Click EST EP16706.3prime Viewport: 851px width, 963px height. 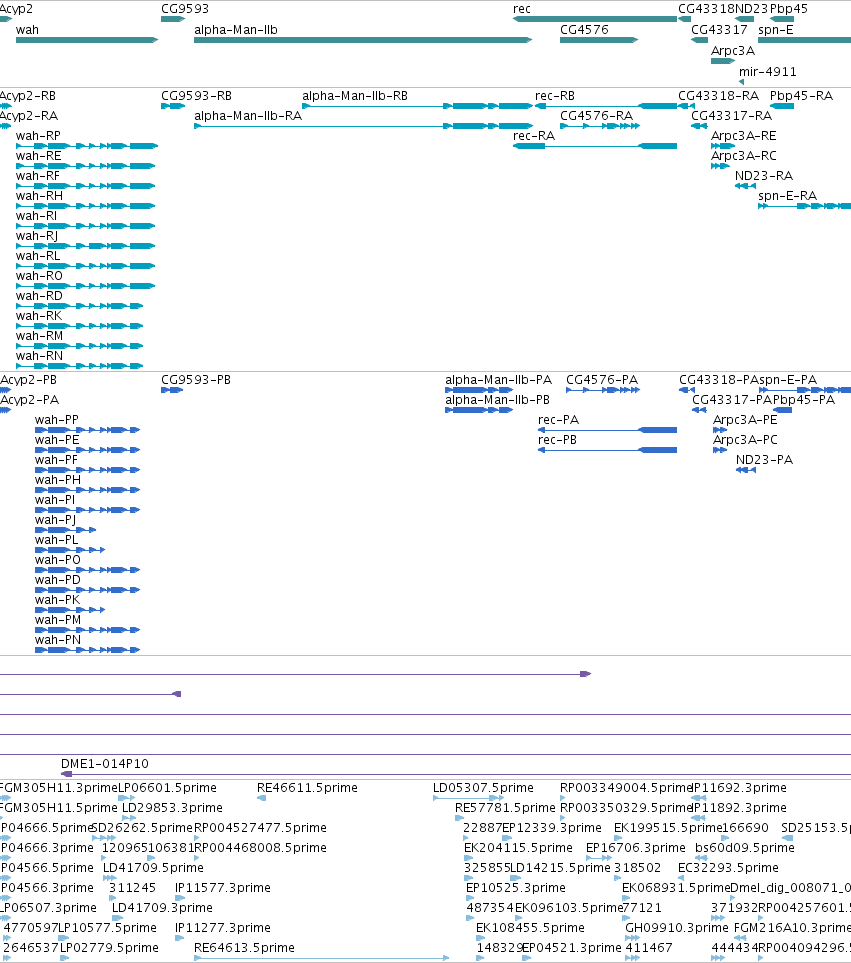599,857
